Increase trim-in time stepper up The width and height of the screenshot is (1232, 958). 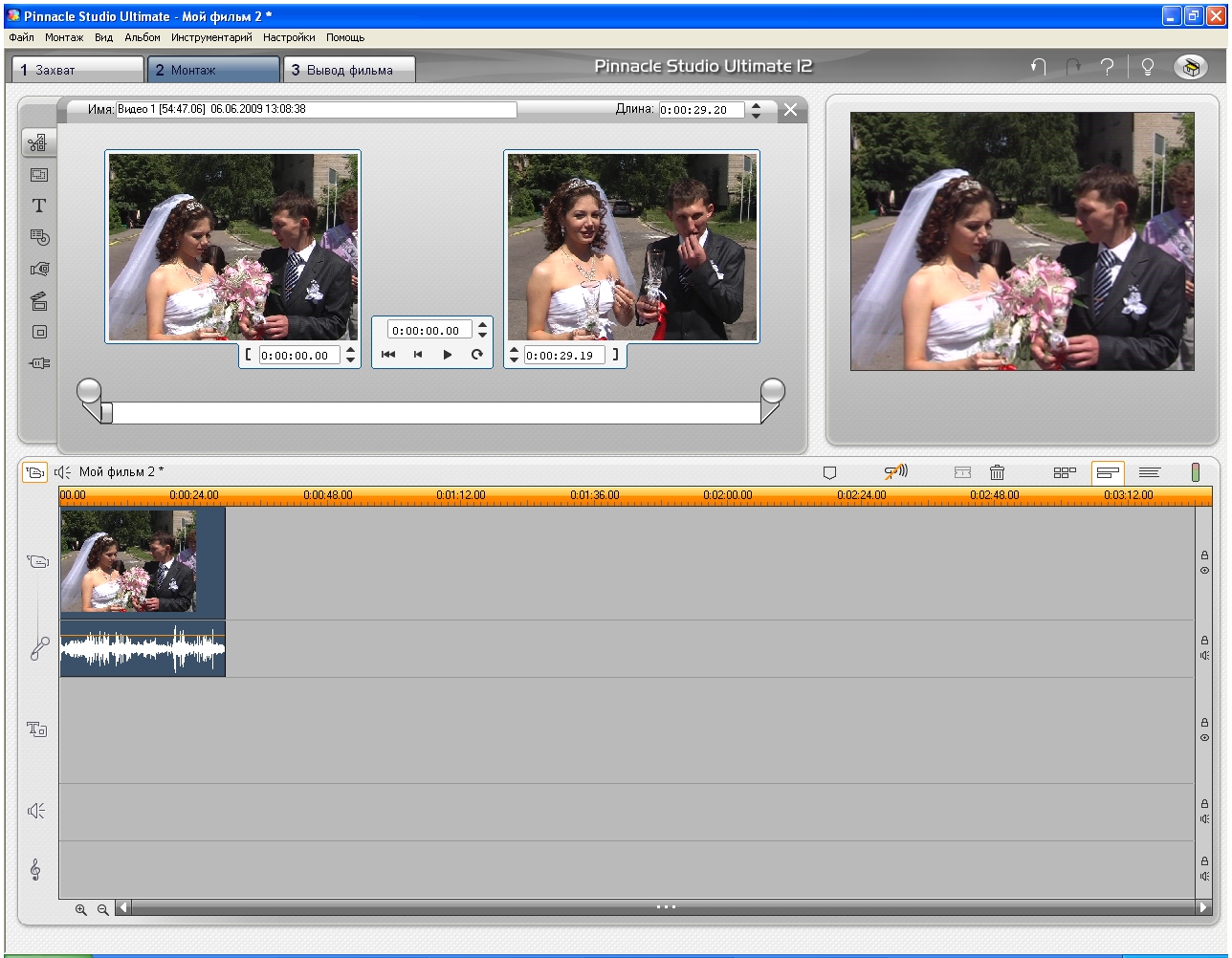click(x=351, y=350)
